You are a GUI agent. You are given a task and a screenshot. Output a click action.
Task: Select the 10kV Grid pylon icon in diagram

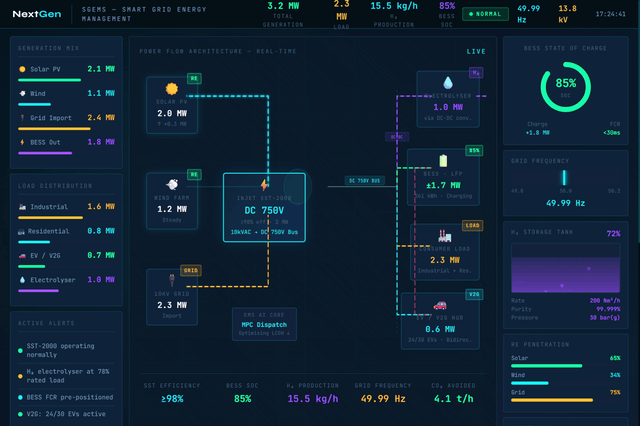172,280
